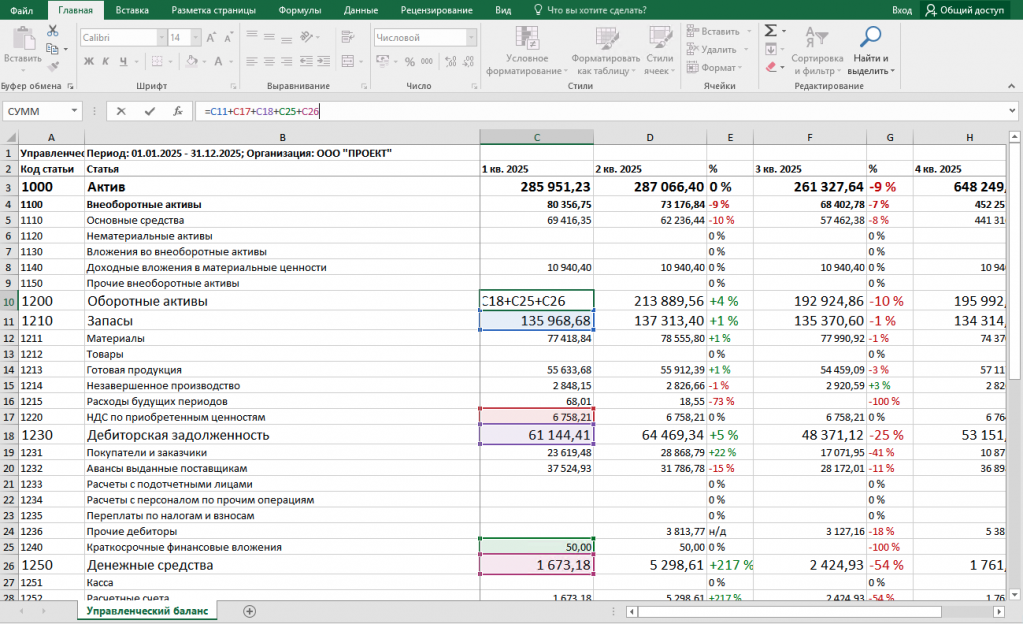Click the Align Left icon
This screenshot has height=624, width=1023.
[x=252, y=61]
